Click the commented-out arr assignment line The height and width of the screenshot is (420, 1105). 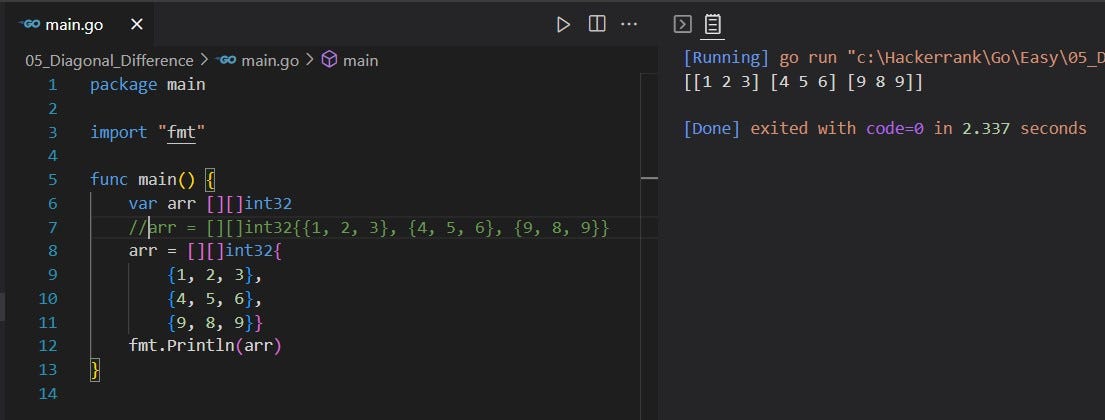[368, 228]
